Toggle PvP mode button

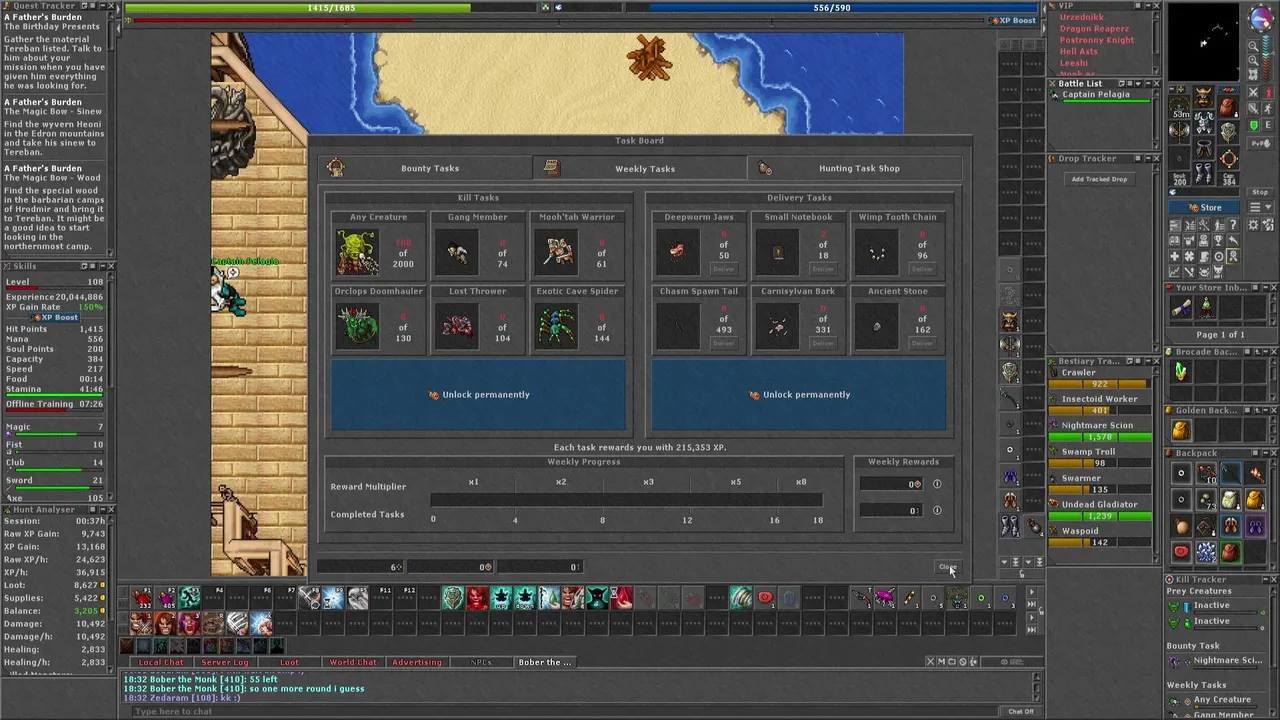[x=1259, y=143]
